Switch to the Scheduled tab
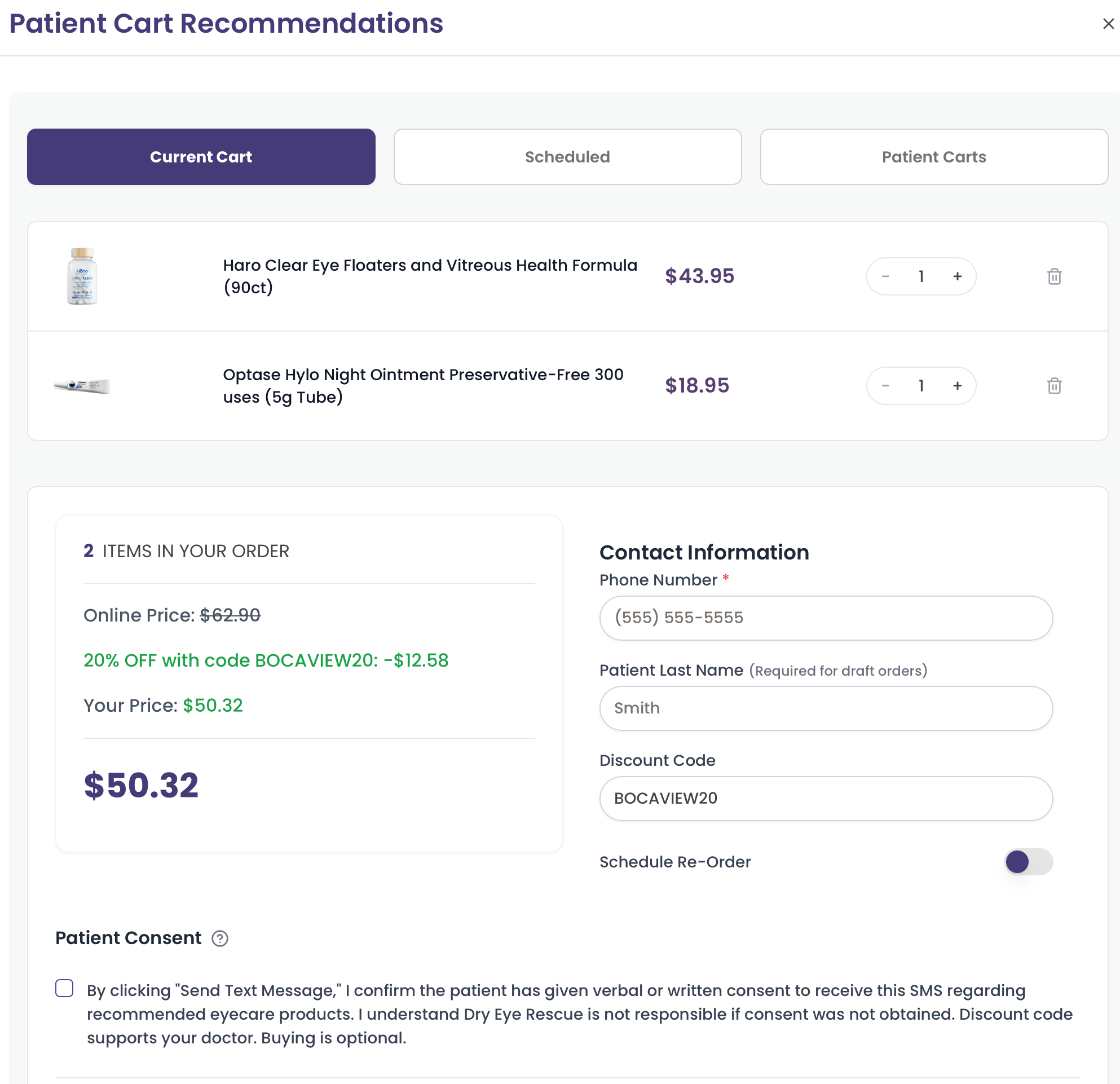 click(x=567, y=157)
